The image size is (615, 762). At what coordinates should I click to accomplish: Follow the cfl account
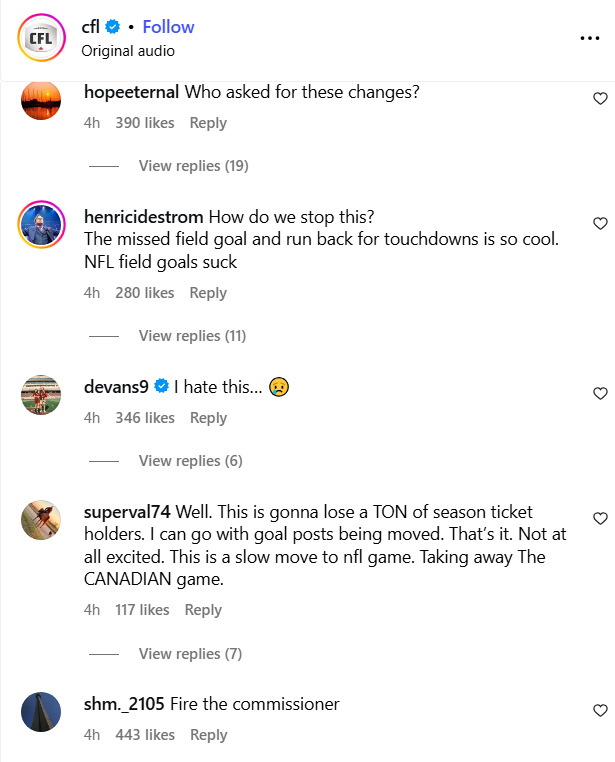[x=168, y=27]
